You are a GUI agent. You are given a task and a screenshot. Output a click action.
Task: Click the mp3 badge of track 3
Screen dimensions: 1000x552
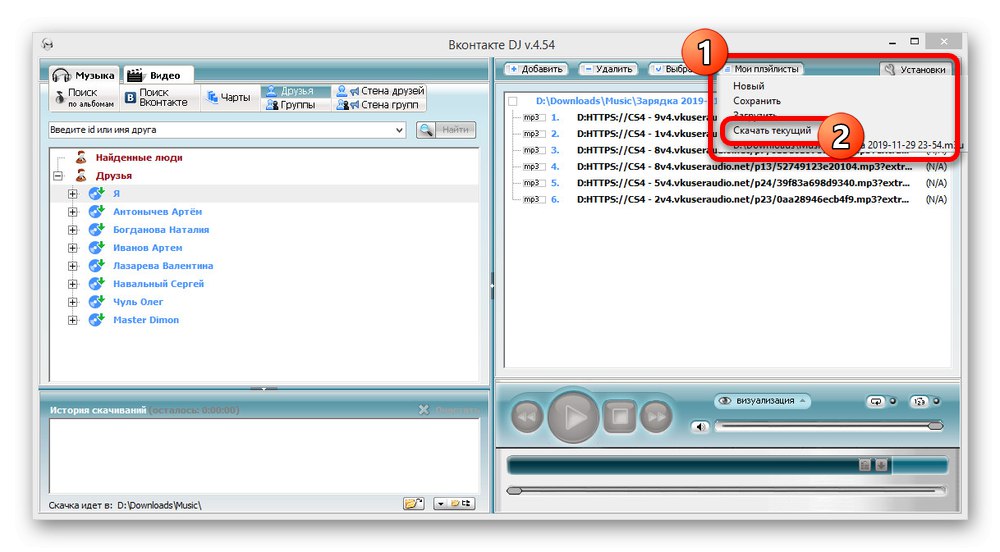[532, 150]
